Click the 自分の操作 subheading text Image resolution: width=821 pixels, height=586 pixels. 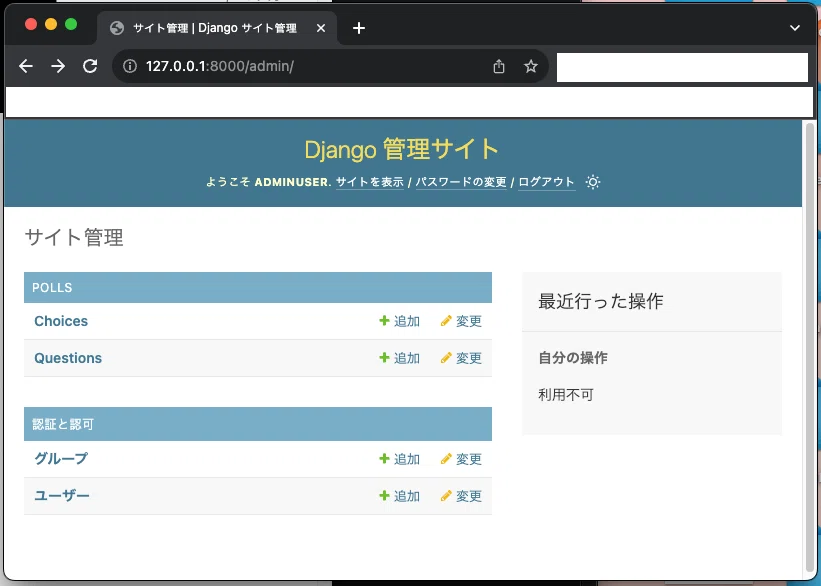click(573, 358)
